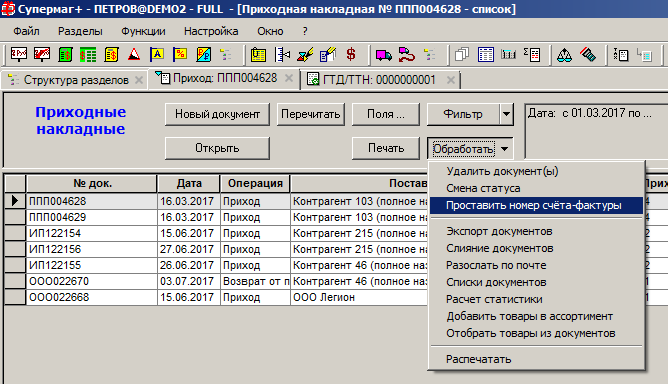Screen dimensions: 668x384
Task: Click the document with pencil toolbar icon
Action: [328, 55]
